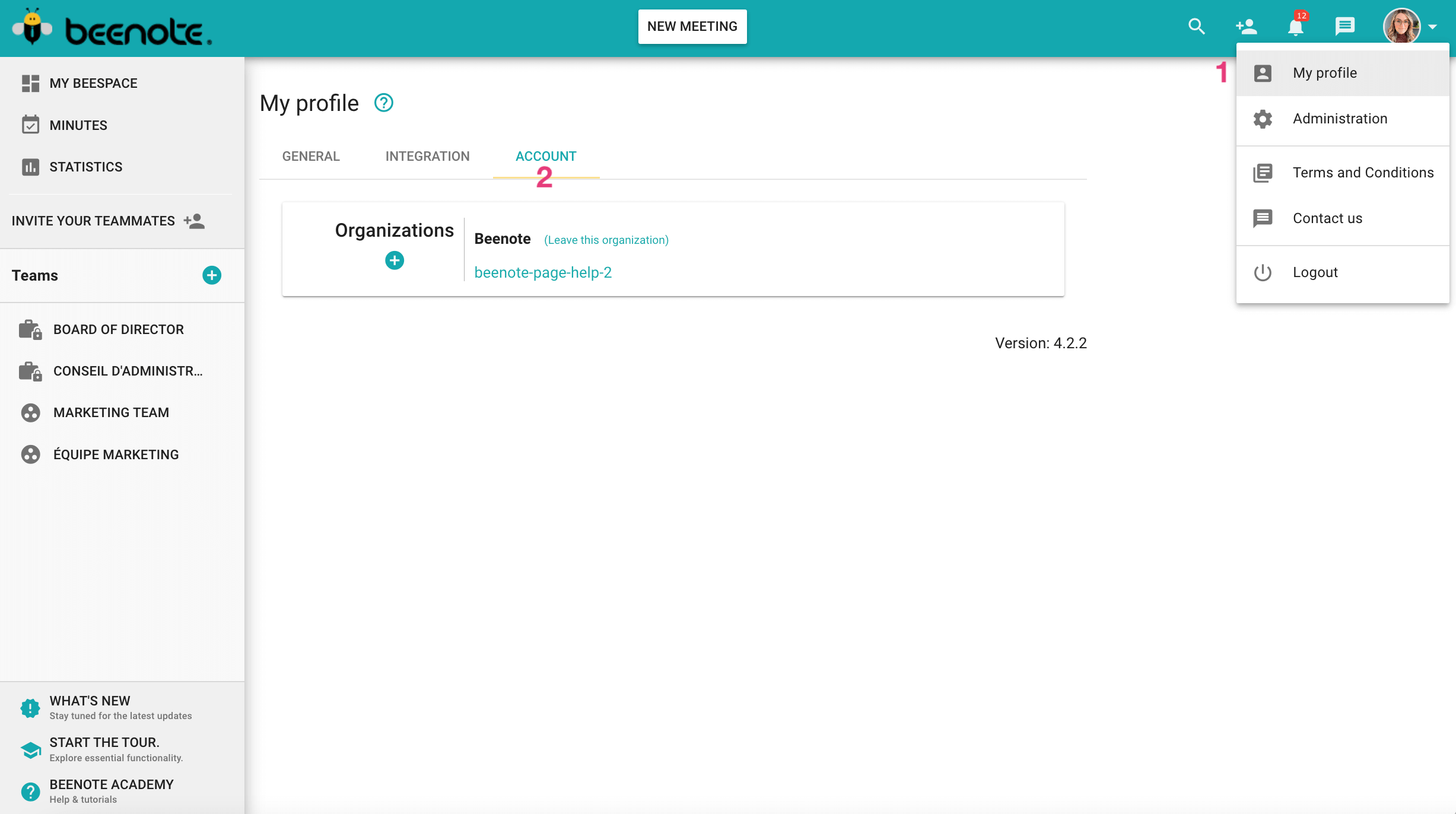This screenshot has height=814, width=1456.
Task: Switch to the INTEGRATION tab
Action: pyautogui.click(x=428, y=157)
